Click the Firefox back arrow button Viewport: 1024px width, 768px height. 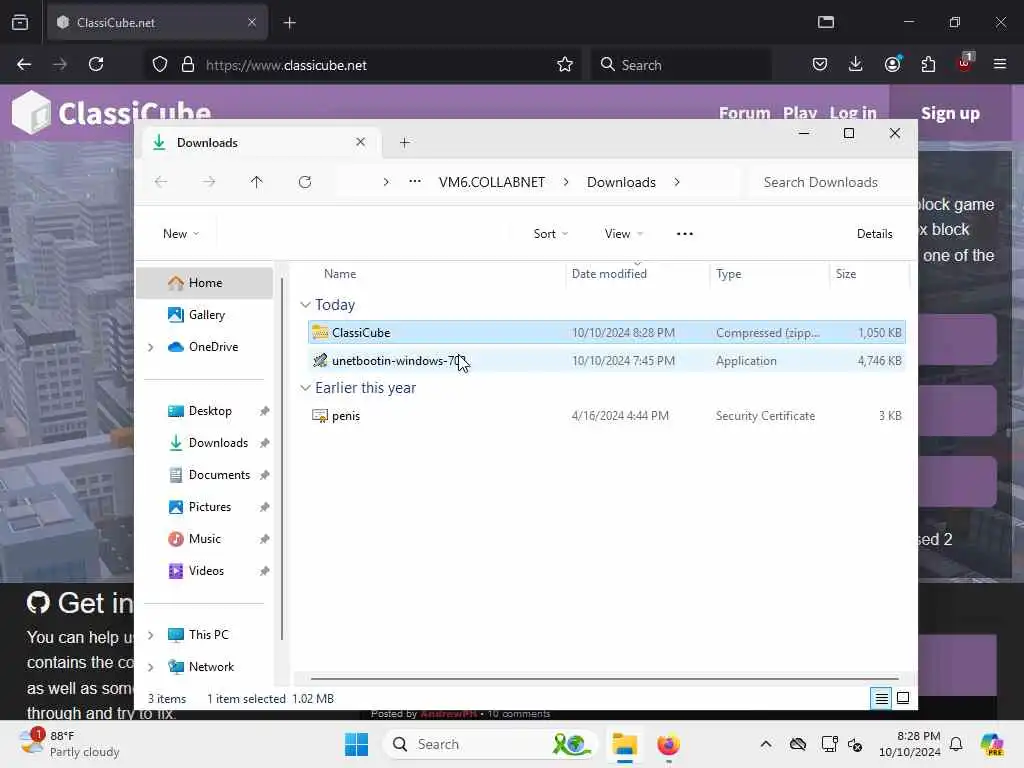click(24, 65)
